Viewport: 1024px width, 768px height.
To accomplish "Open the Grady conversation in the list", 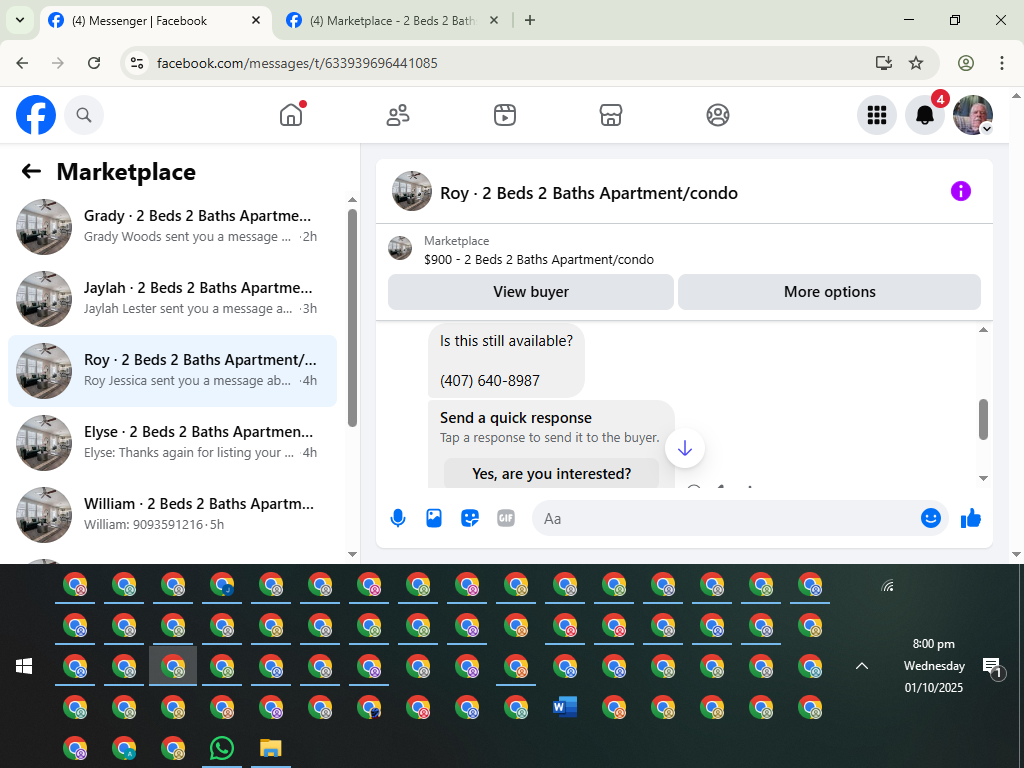I will tap(172, 227).
